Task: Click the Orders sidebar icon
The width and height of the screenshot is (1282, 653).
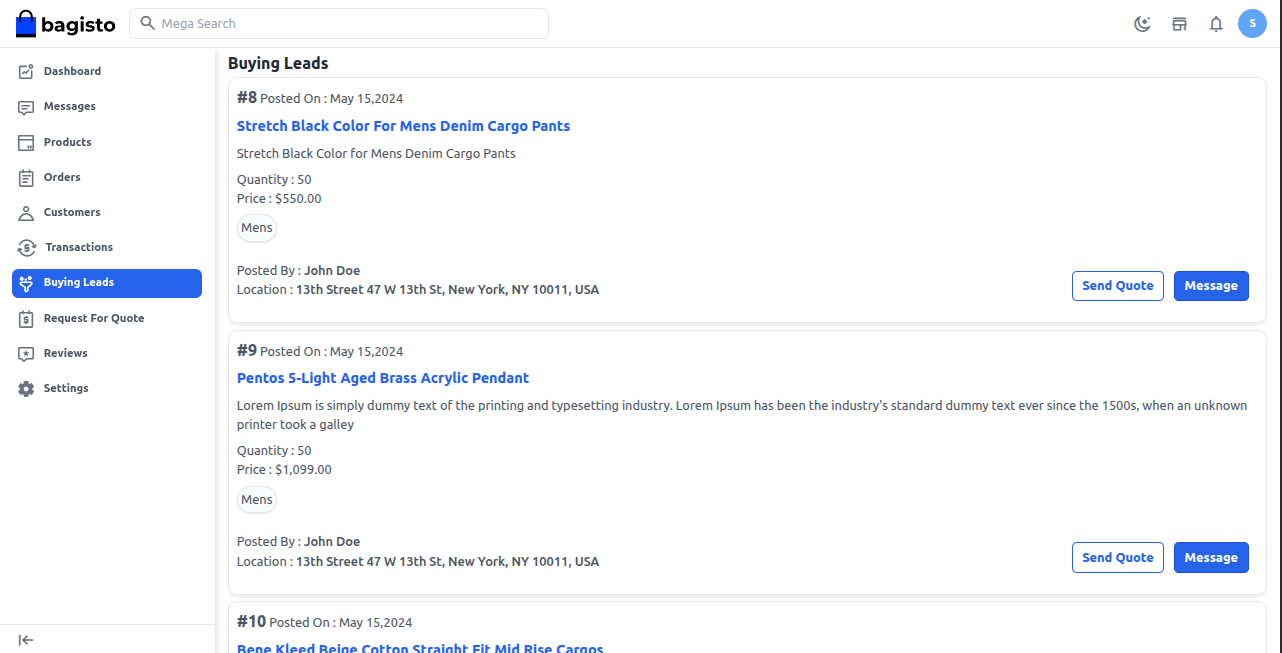Action: point(27,177)
